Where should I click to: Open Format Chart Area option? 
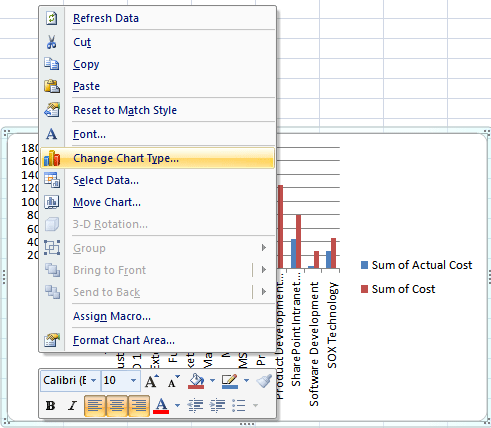[x=157, y=340]
